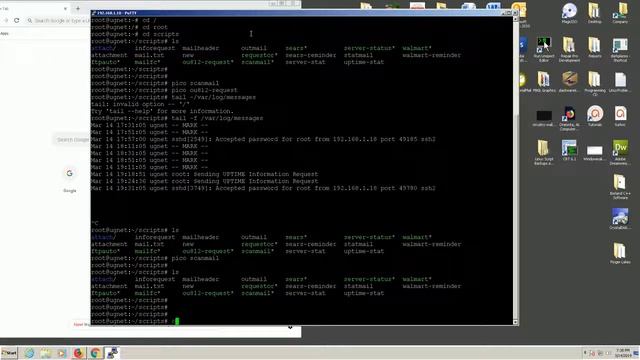The image size is (640, 360).
Task: Open the Start menu
Action: coord(9,353)
